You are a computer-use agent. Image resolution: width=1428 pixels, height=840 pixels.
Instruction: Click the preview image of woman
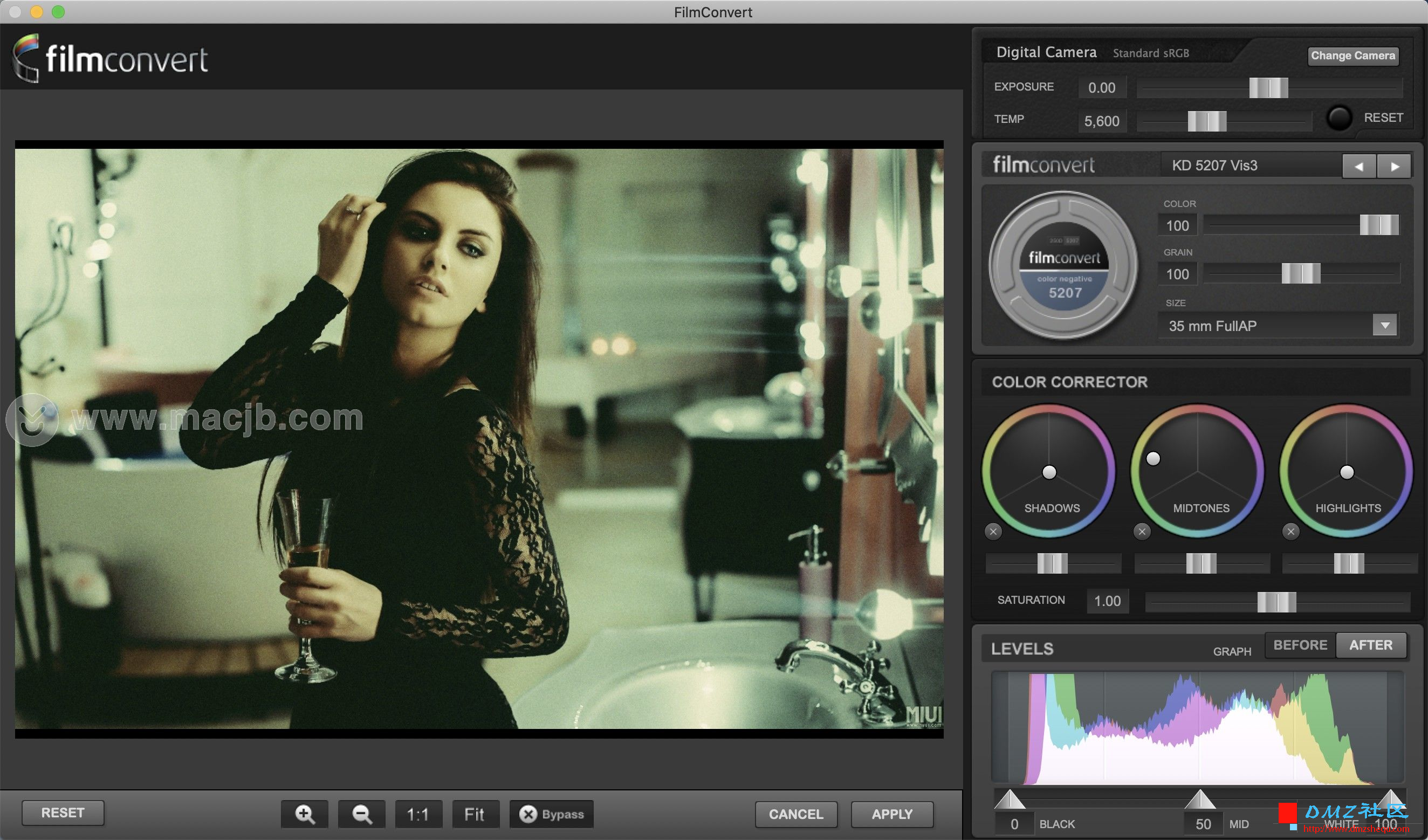tap(479, 439)
